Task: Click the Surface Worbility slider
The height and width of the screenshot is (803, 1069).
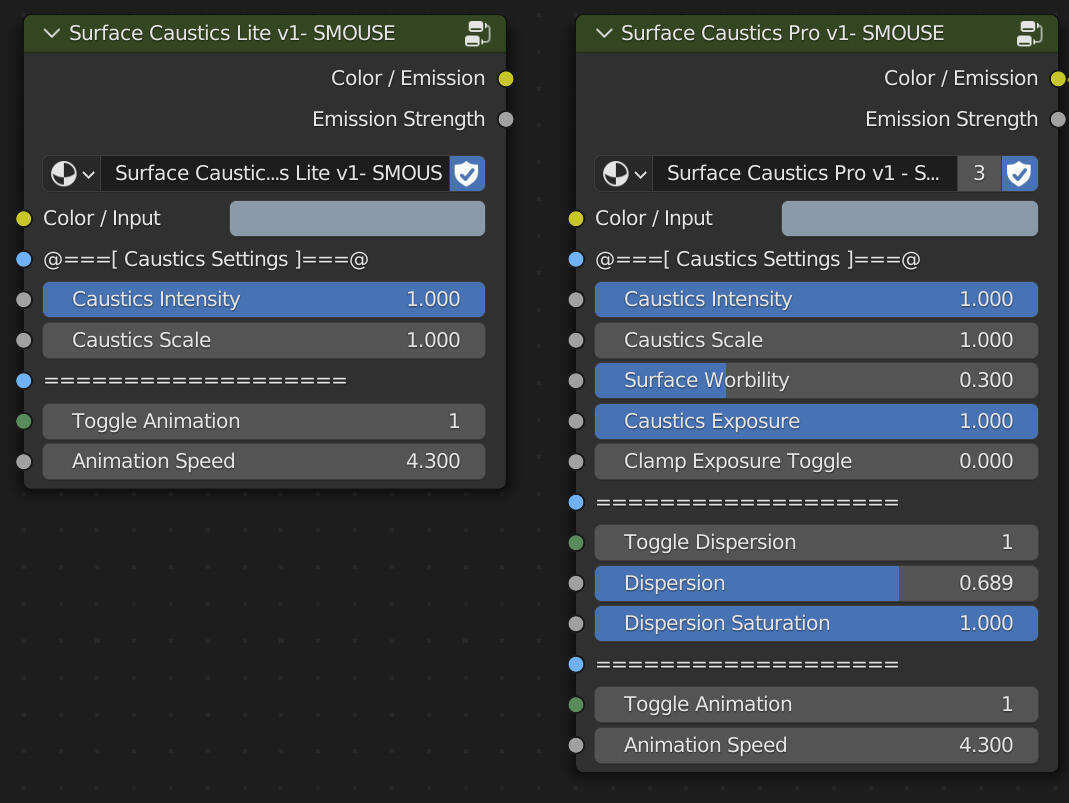Action: point(816,380)
